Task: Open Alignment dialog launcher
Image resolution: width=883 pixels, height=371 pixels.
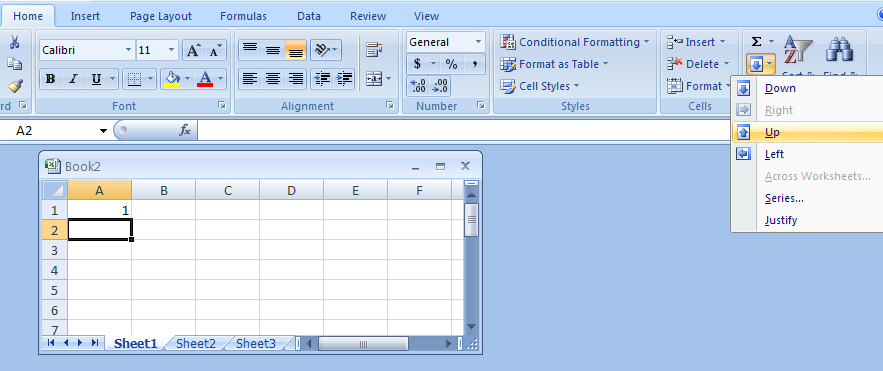Action: pyautogui.click(x=389, y=105)
